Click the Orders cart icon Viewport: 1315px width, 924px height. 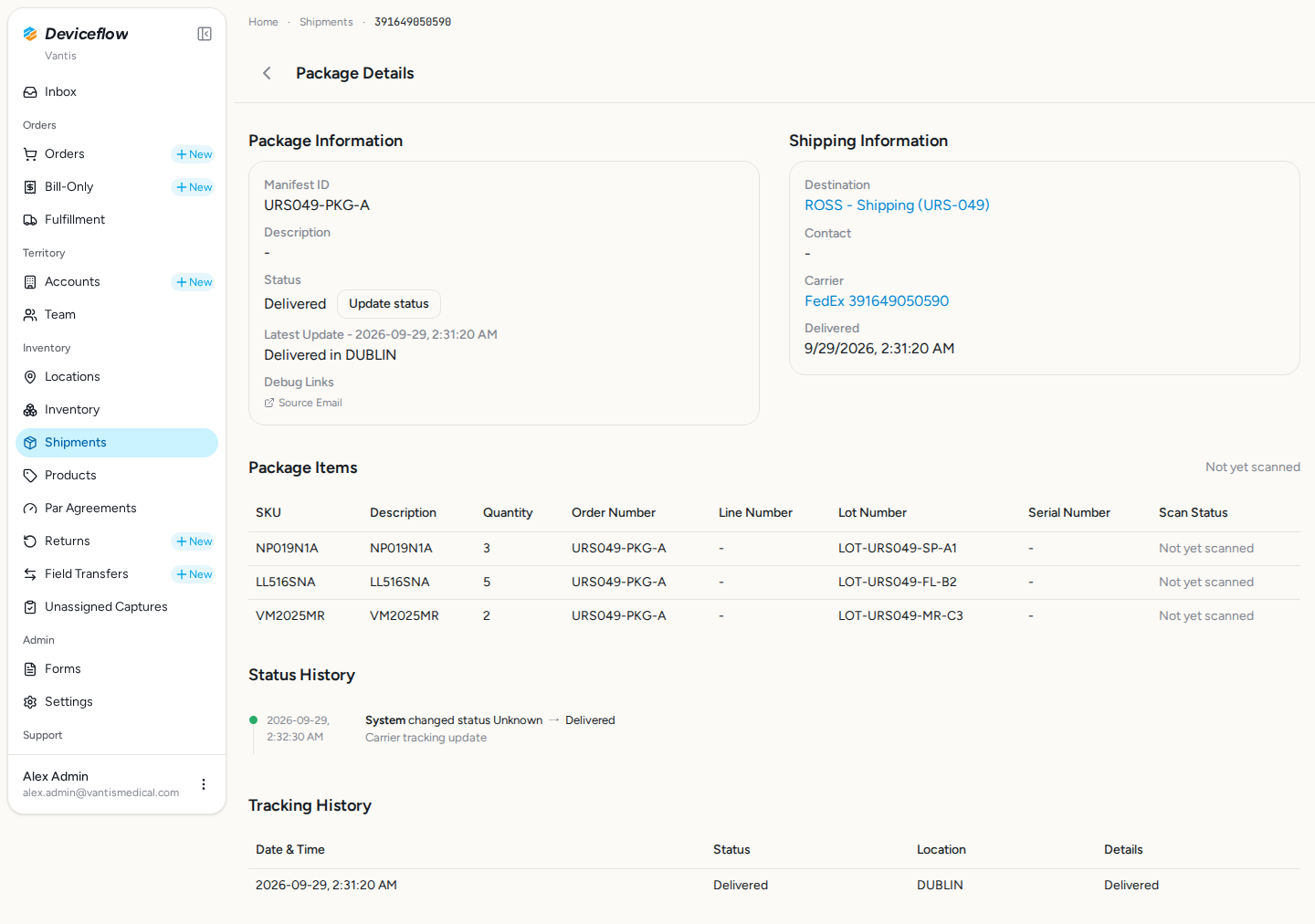[30, 154]
